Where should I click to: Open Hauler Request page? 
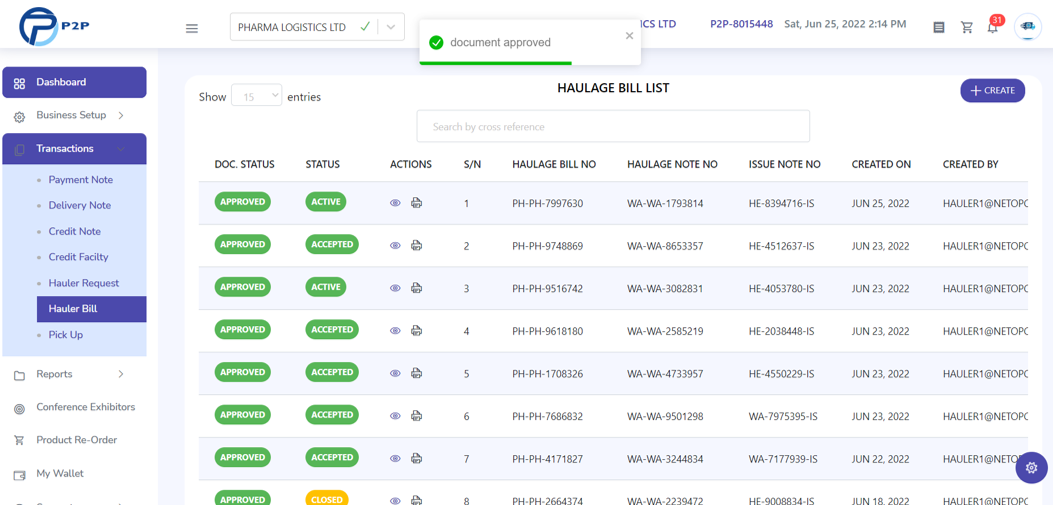[x=84, y=283]
